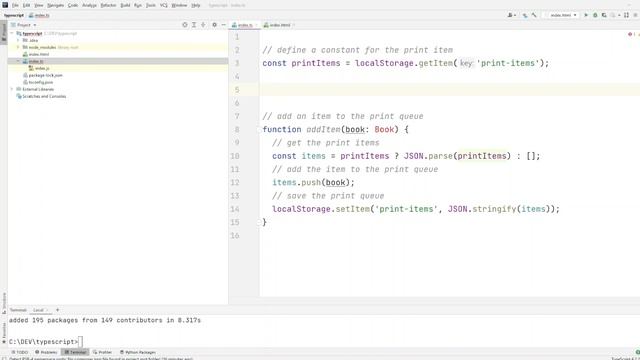This screenshot has height=360, width=640.
Task: Expand the .idea folder
Action: [x=18, y=40]
